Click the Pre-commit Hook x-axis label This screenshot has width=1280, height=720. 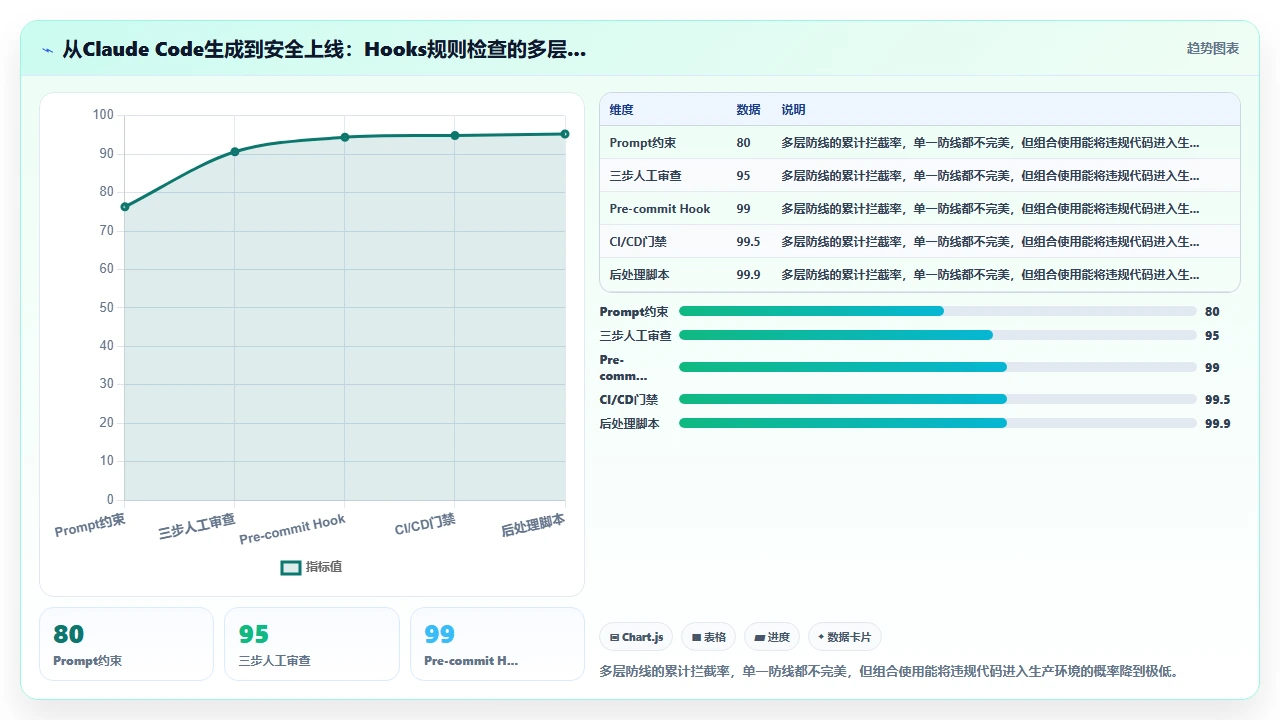pos(292,530)
